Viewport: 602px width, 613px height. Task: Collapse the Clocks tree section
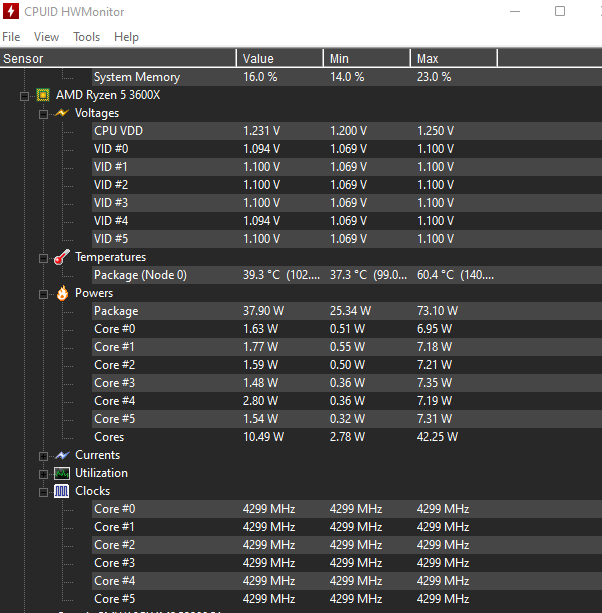coord(43,492)
